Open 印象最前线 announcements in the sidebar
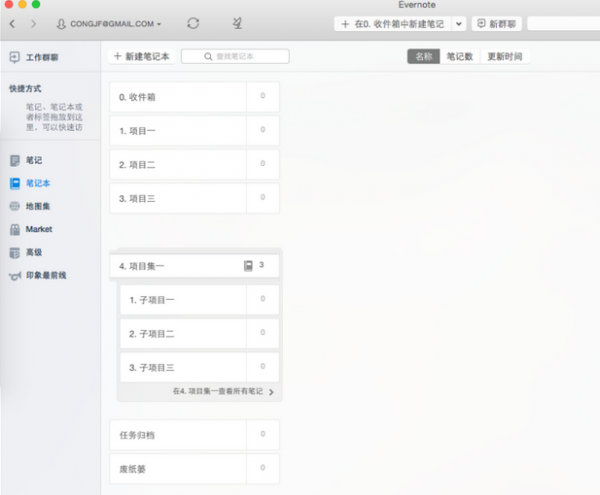Image resolution: width=600 pixels, height=495 pixels. [x=44, y=275]
